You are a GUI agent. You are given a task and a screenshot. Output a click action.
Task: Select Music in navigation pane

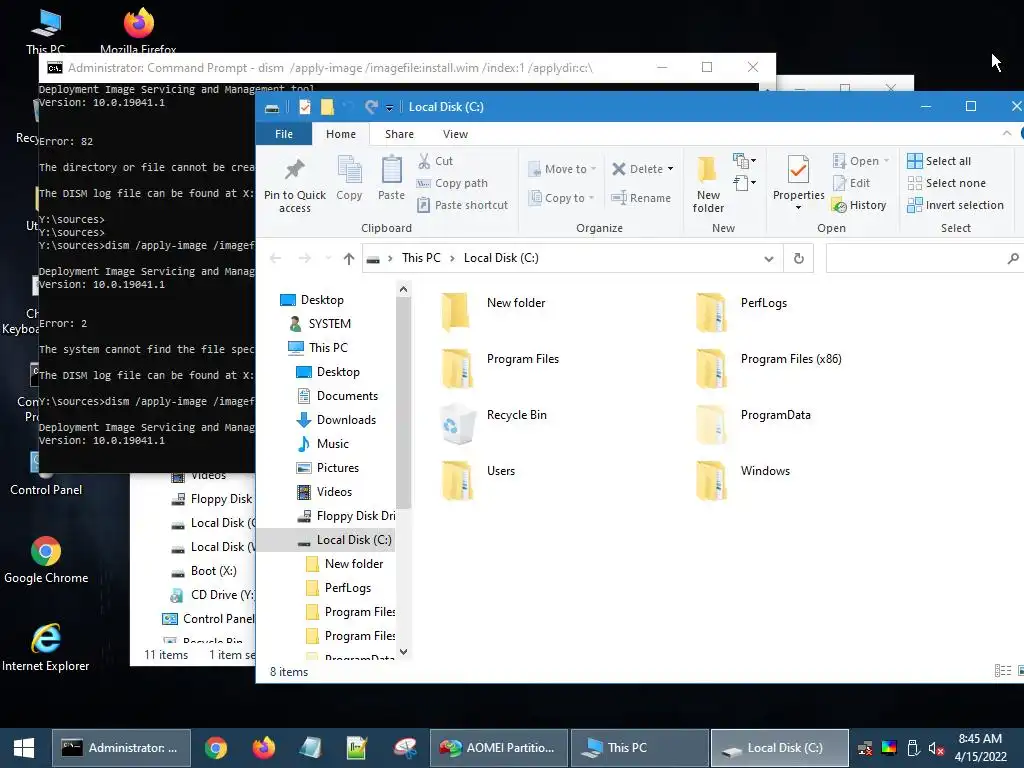pyautogui.click(x=323, y=444)
